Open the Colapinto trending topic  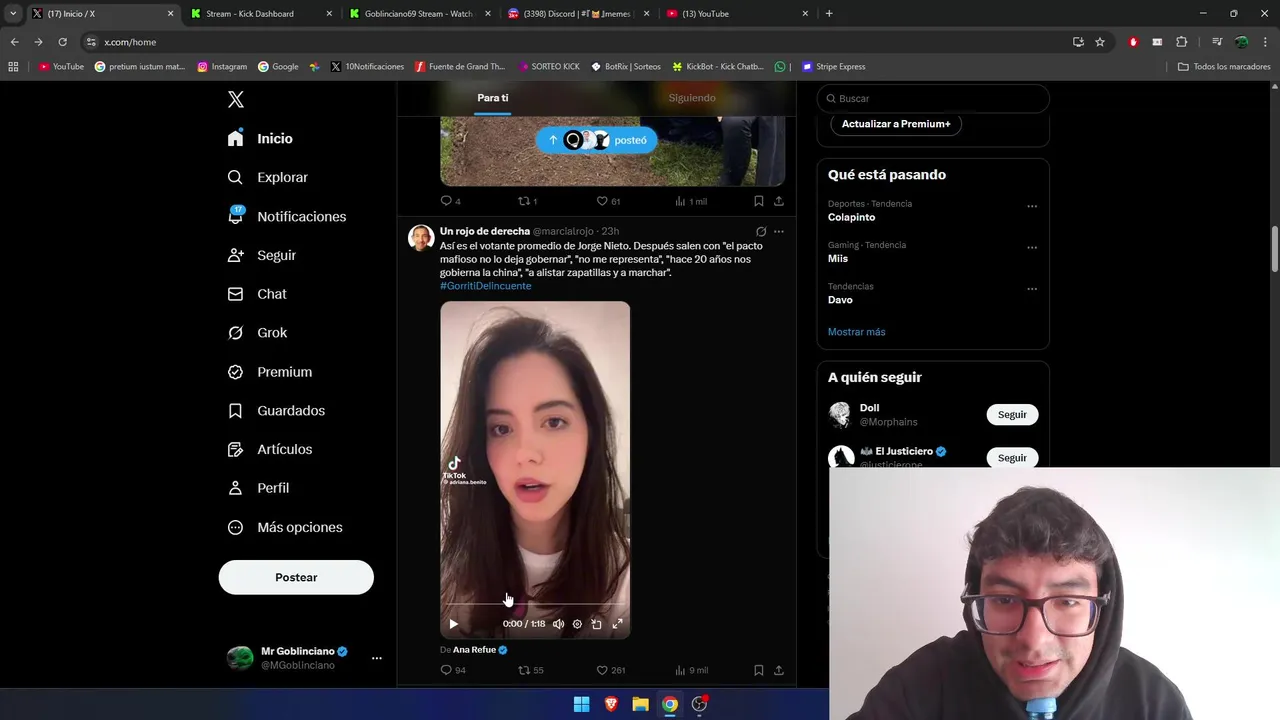(x=851, y=217)
